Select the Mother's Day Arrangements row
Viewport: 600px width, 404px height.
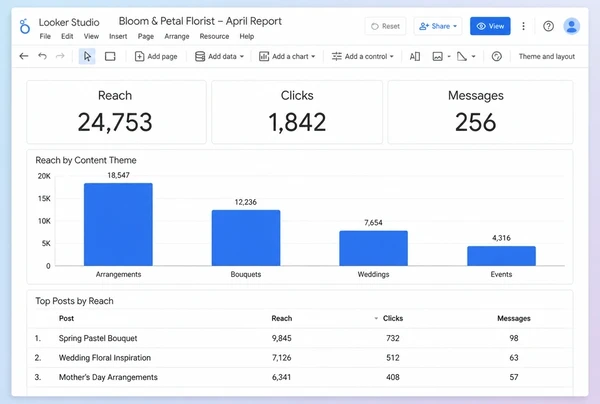[300, 377]
